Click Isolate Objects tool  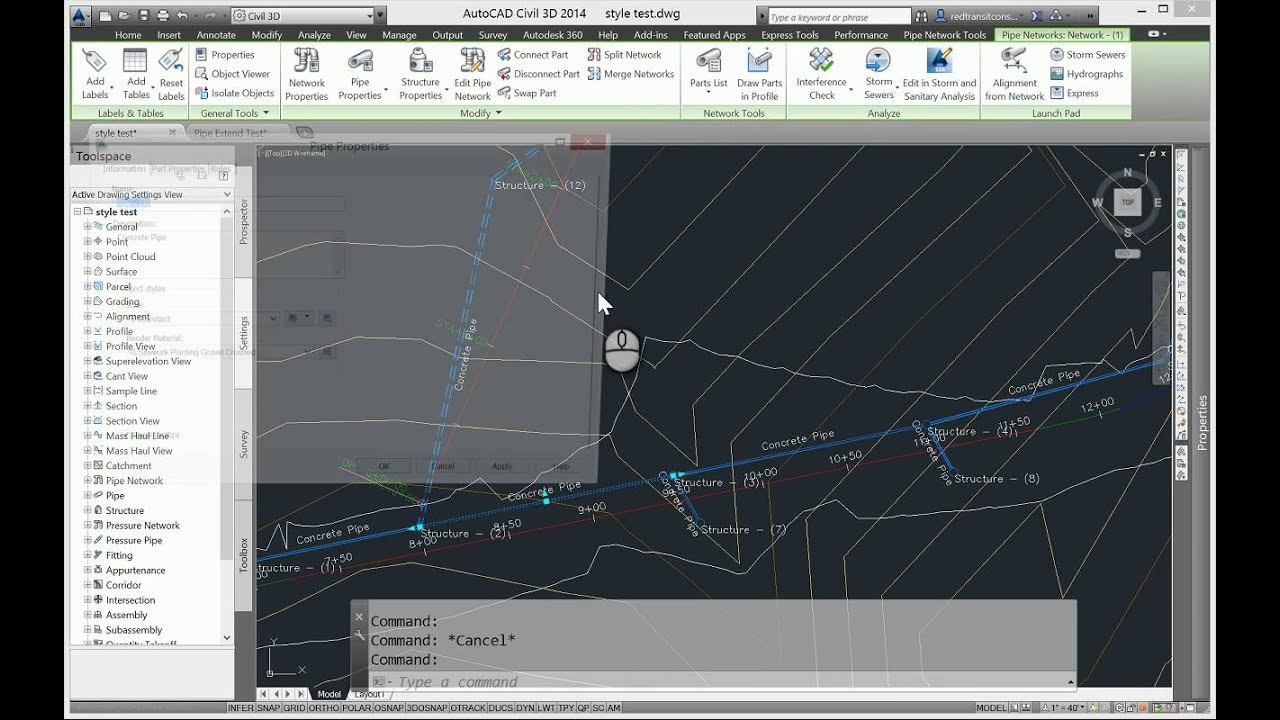[x=234, y=93]
